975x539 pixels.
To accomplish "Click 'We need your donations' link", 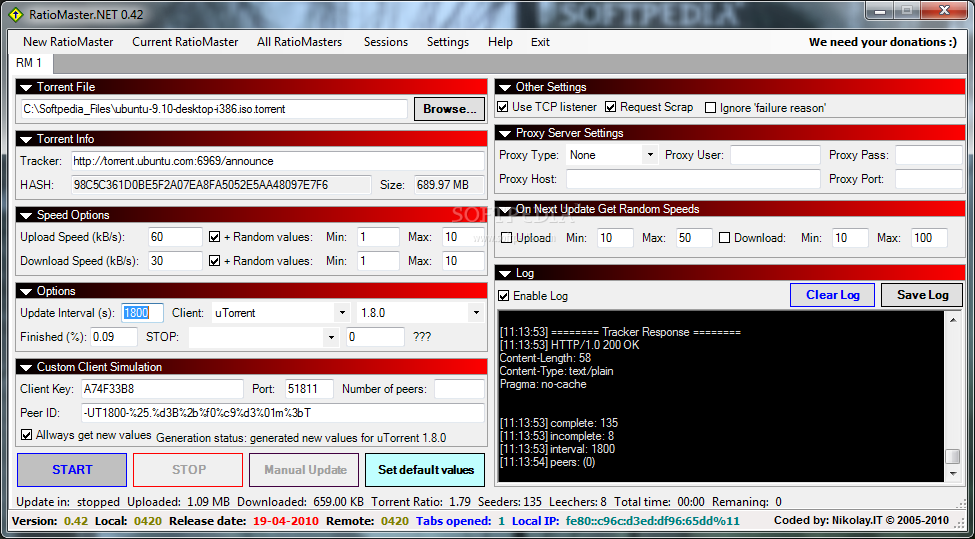I will pos(882,42).
